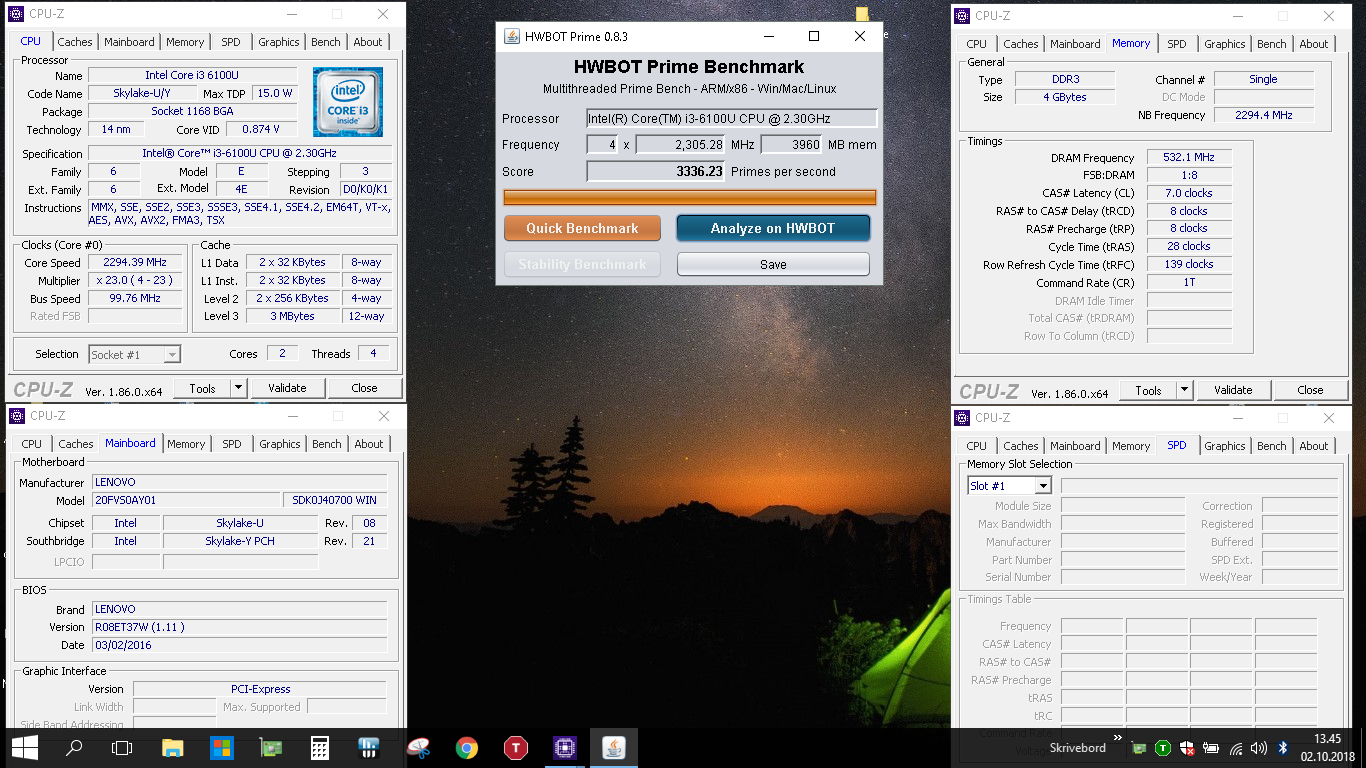Click Validate in CPU-Z CPU window
The height and width of the screenshot is (768, 1366).
287,388
